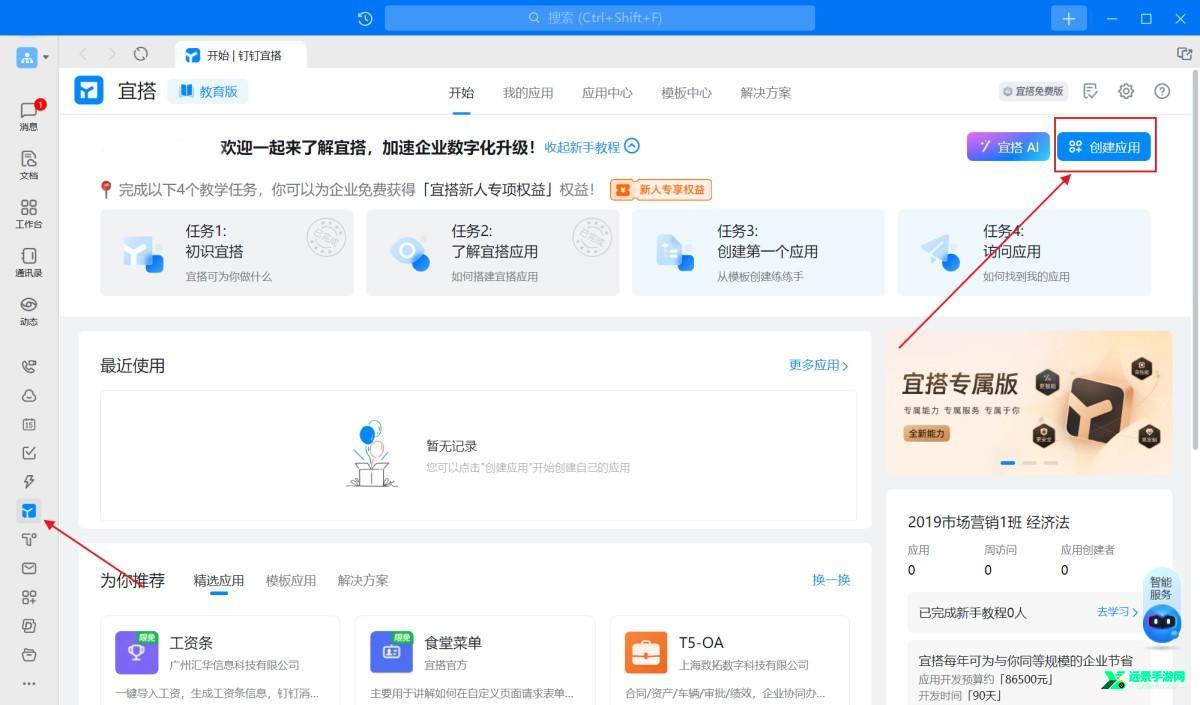This screenshot has height=705, width=1200.
Task: Open the Messages (消息) sidebar icon
Action: click(x=29, y=116)
